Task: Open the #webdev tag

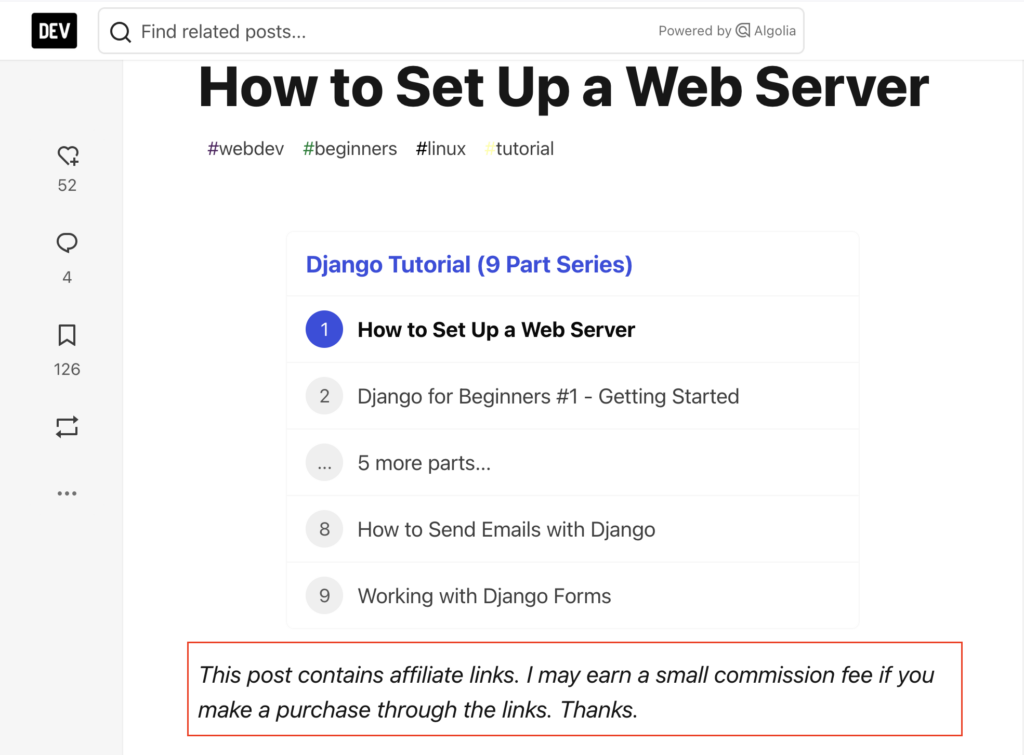Action: pos(245,148)
